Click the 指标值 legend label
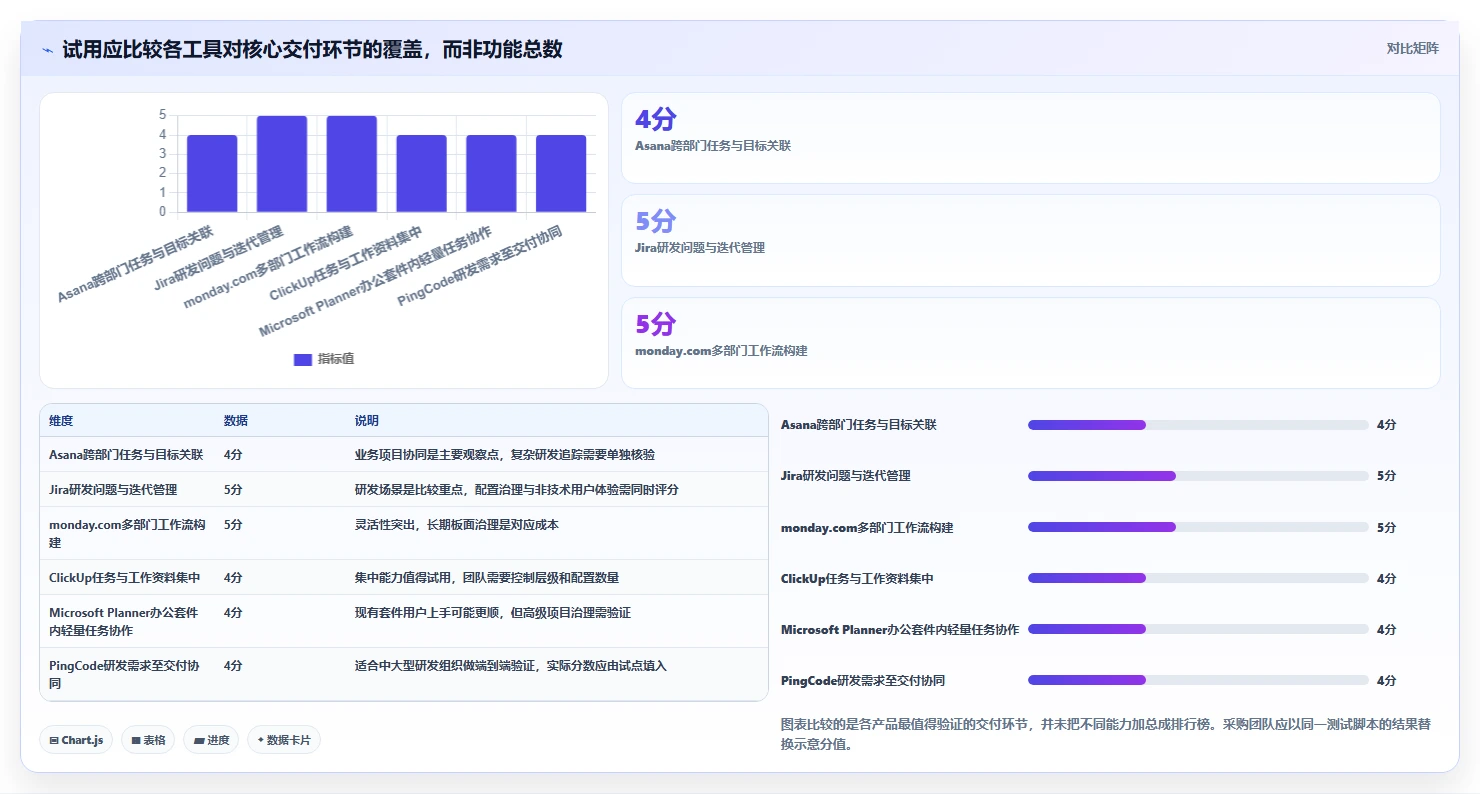The image size is (1480, 794). tap(336, 359)
